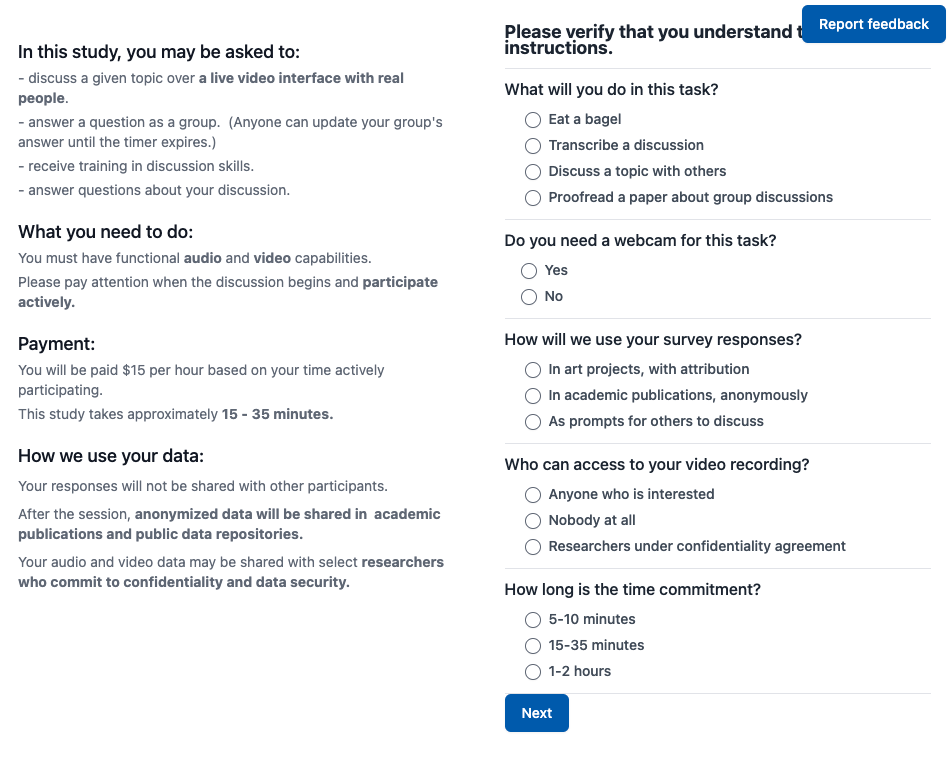Image resolution: width=948 pixels, height=769 pixels.
Task: Pick "Proofread a paper about group discussions"
Action: point(532,197)
